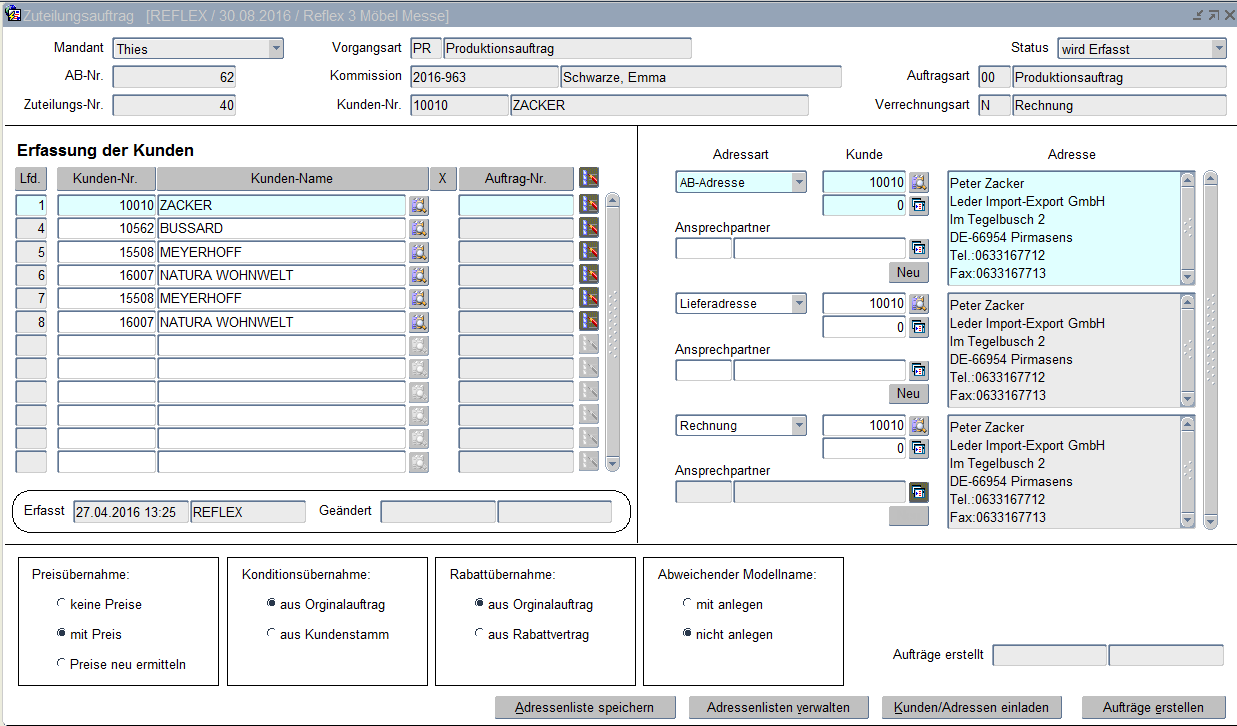Click the icon in the Auftrag-Nr. column header
Screen dimensions: 1237x726
(x=589, y=178)
